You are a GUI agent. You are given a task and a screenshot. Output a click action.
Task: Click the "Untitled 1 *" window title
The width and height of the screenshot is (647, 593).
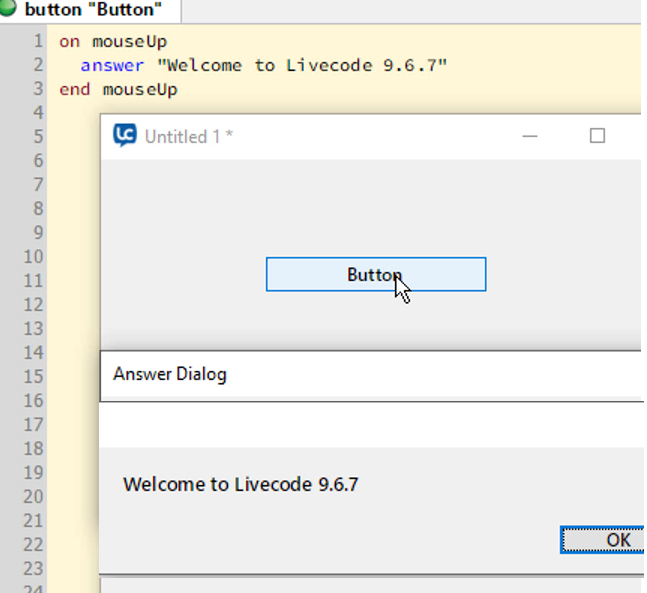click(189, 137)
